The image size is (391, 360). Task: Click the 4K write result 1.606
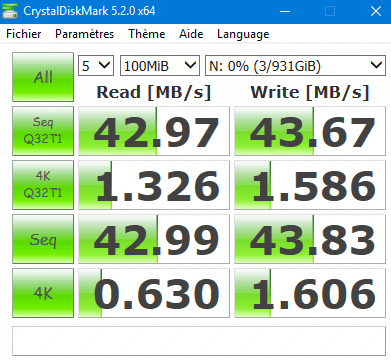pos(310,293)
